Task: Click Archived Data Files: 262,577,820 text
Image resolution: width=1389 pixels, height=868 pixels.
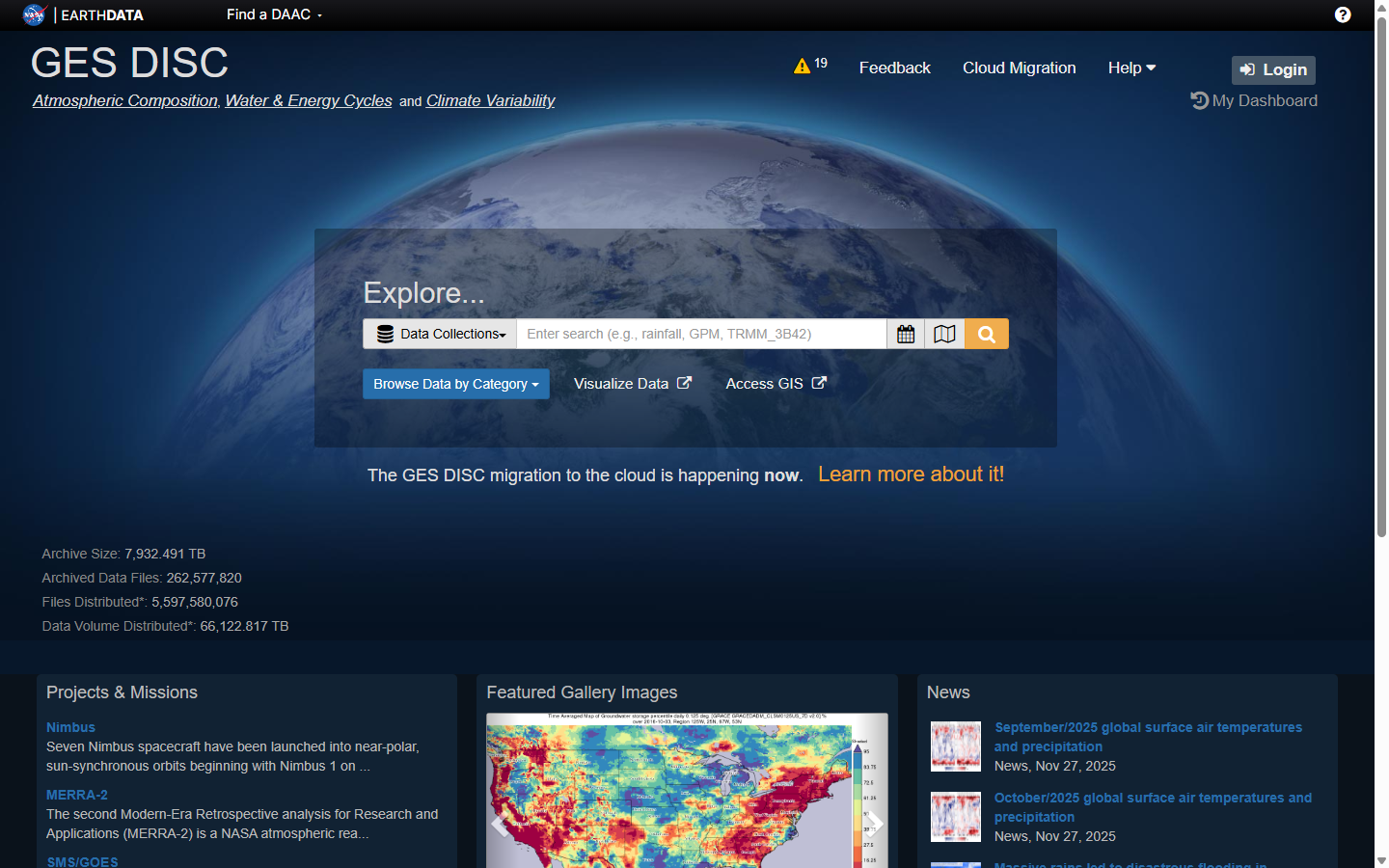Action: 142,578
